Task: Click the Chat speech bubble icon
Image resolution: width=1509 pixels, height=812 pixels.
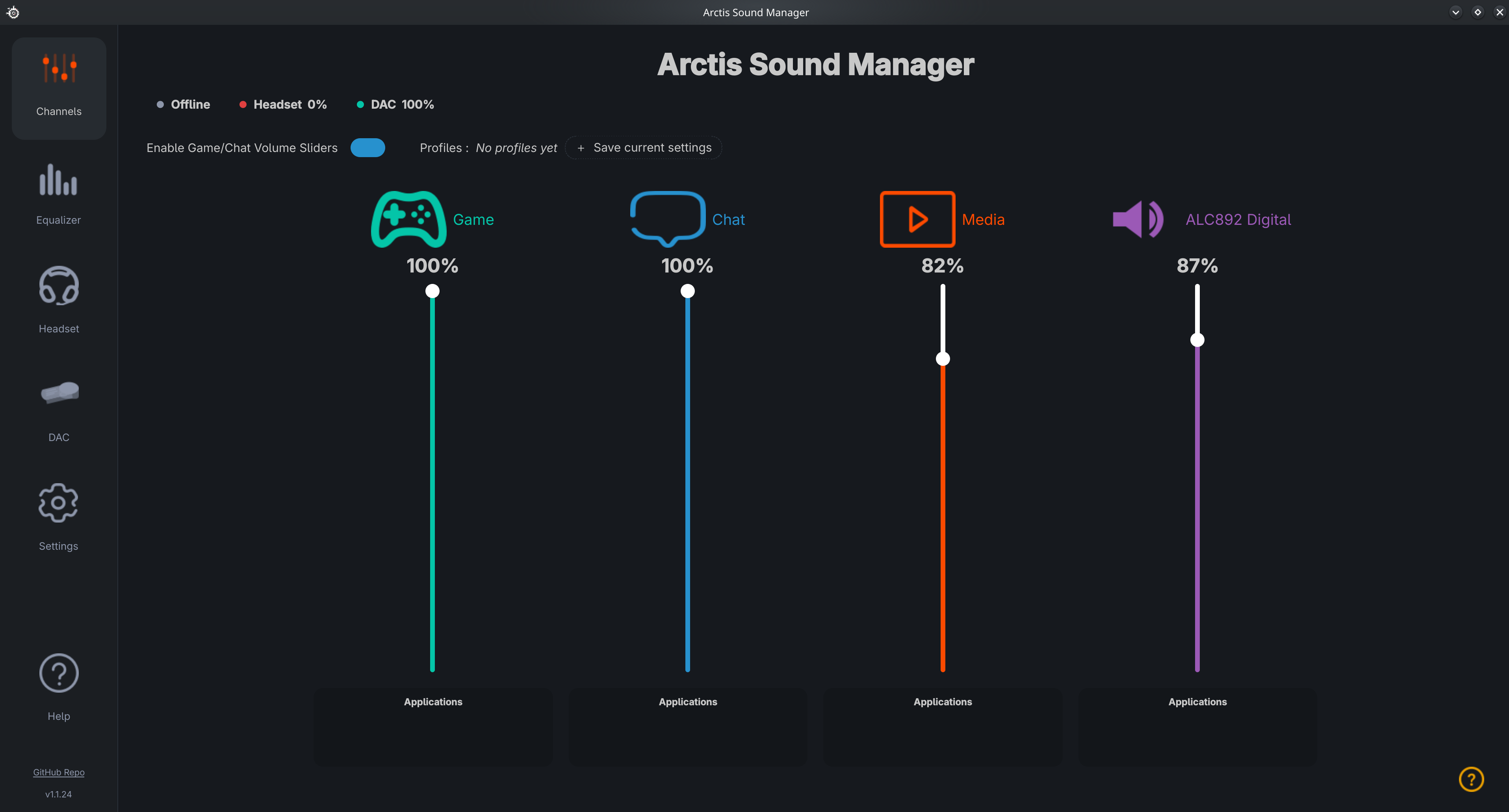Action: (668, 219)
